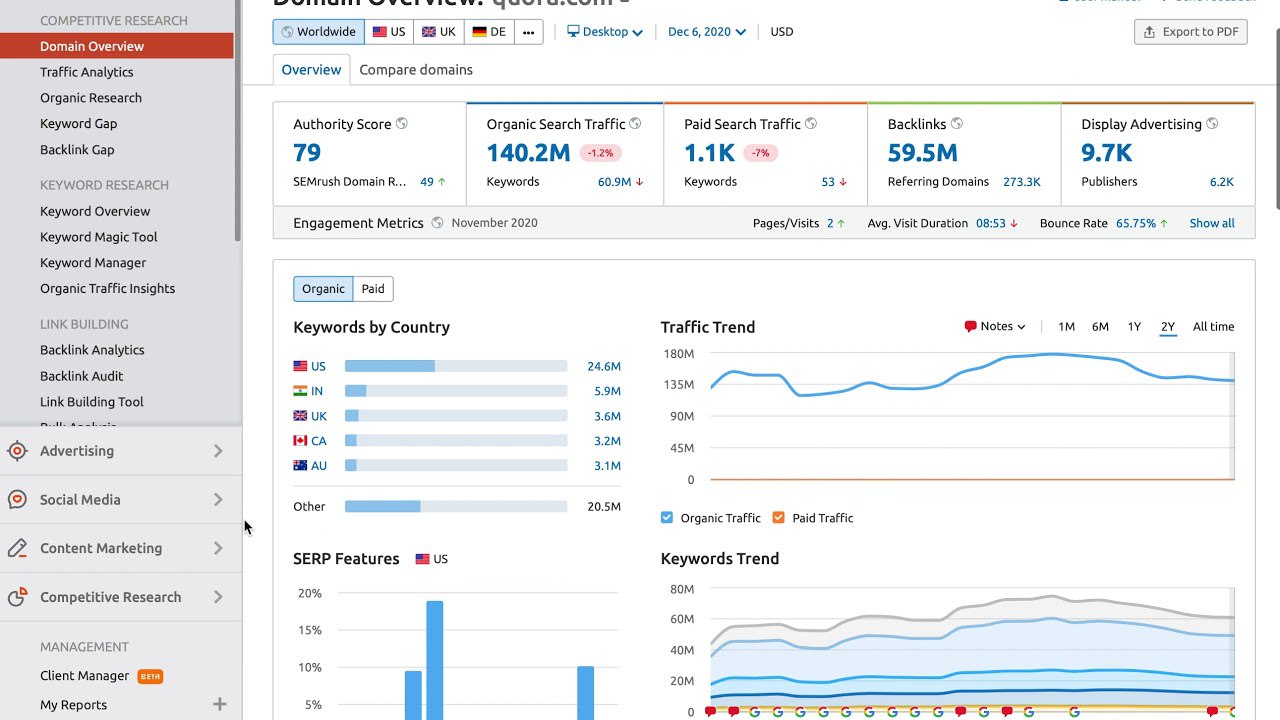Click the India flag in Keywords by Country
The height and width of the screenshot is (720, 1280).
300,391
